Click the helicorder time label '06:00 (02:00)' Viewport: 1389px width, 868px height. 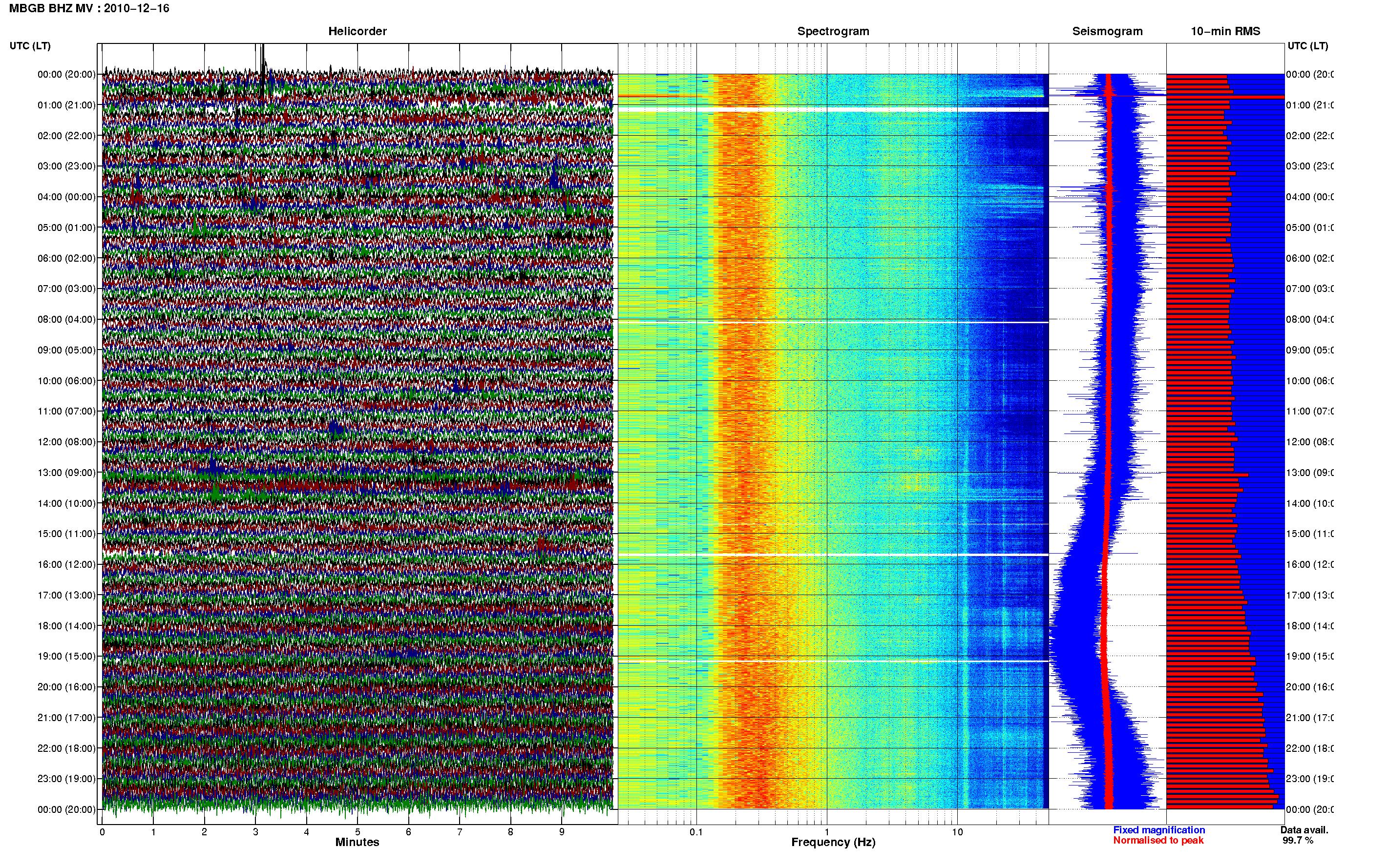click(66, 258)
